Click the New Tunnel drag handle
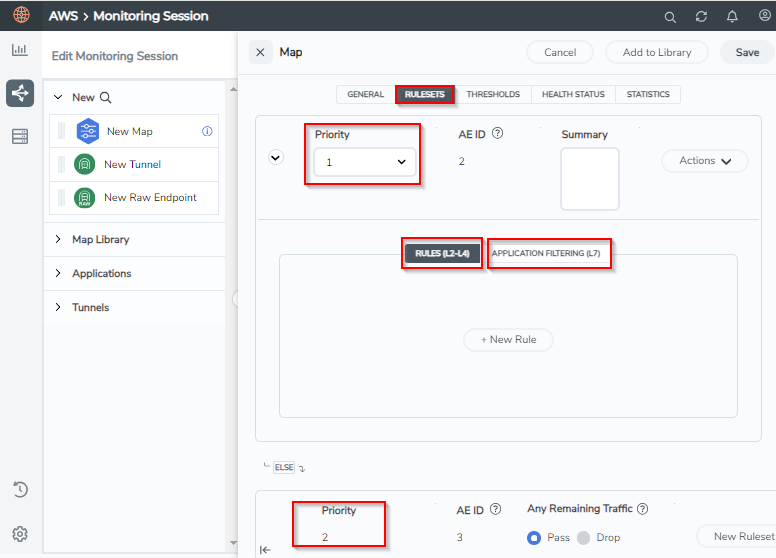Screen dimensions: 776x558 pyautogui.click(x=61, y=164)
